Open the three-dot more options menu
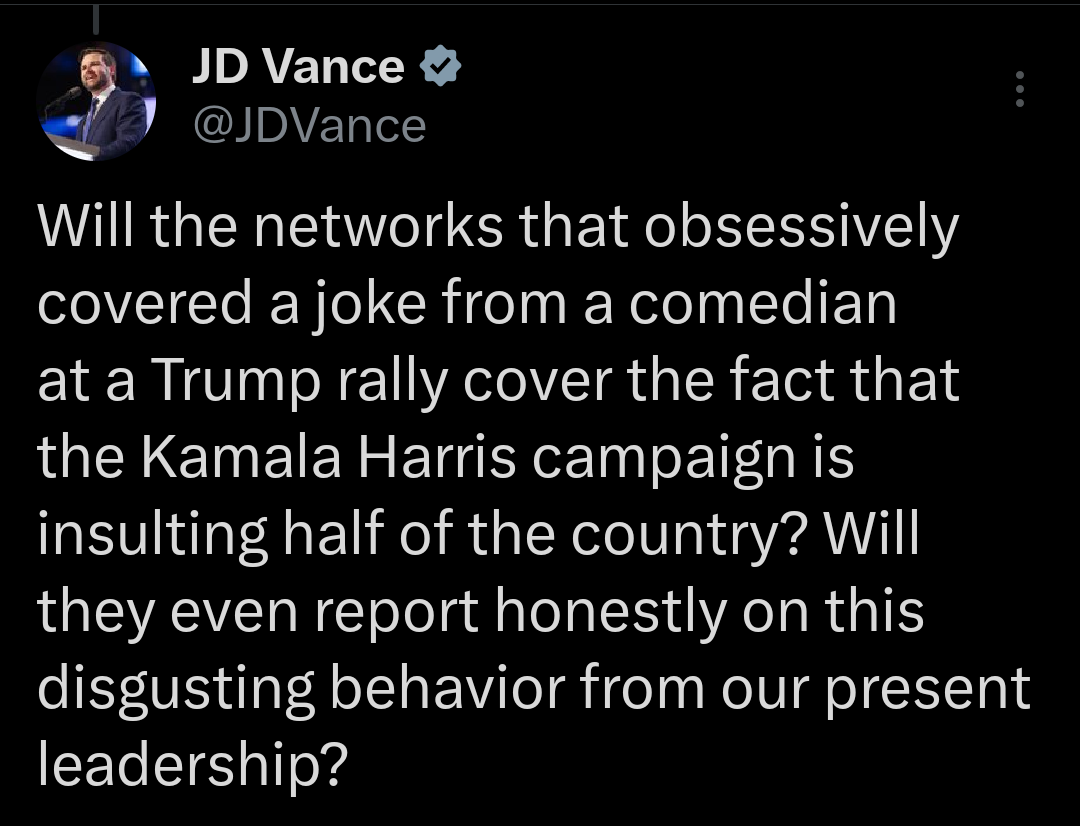The image size is (1080, 826). pyautogui.click(x=1019, y=90)
